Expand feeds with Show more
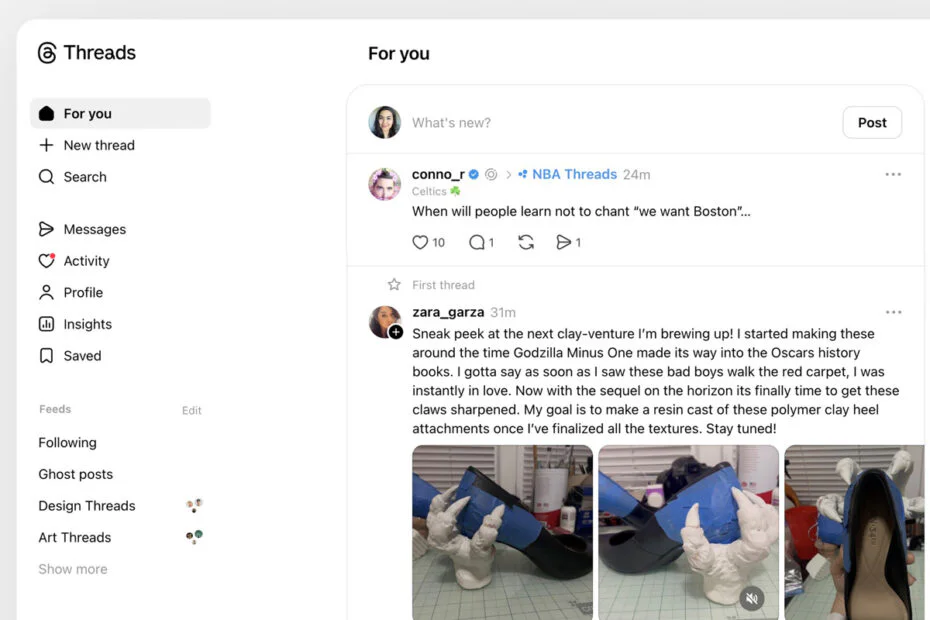 point(72,568)
